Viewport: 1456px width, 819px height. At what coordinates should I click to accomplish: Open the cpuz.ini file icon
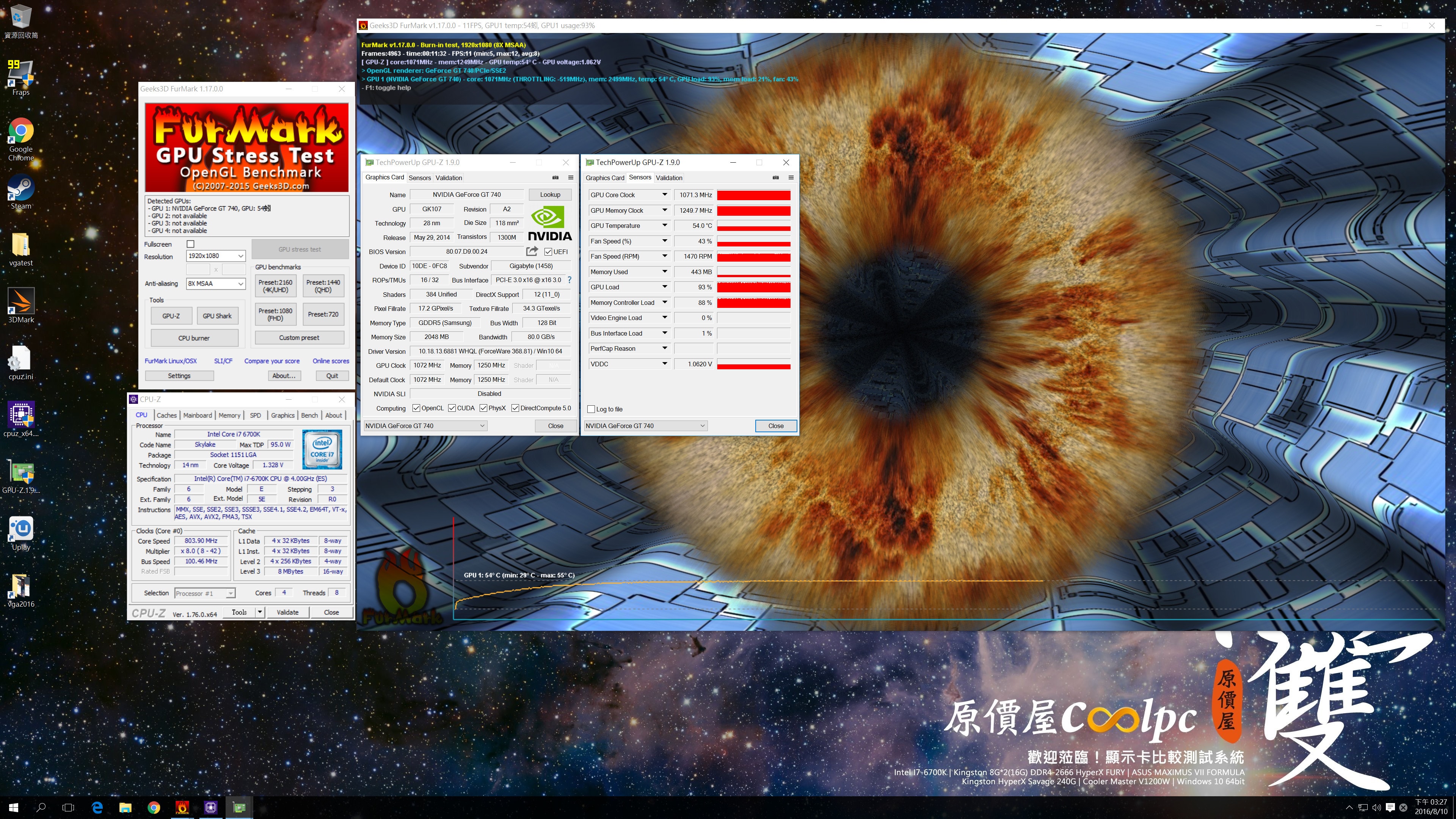(21, 362)
